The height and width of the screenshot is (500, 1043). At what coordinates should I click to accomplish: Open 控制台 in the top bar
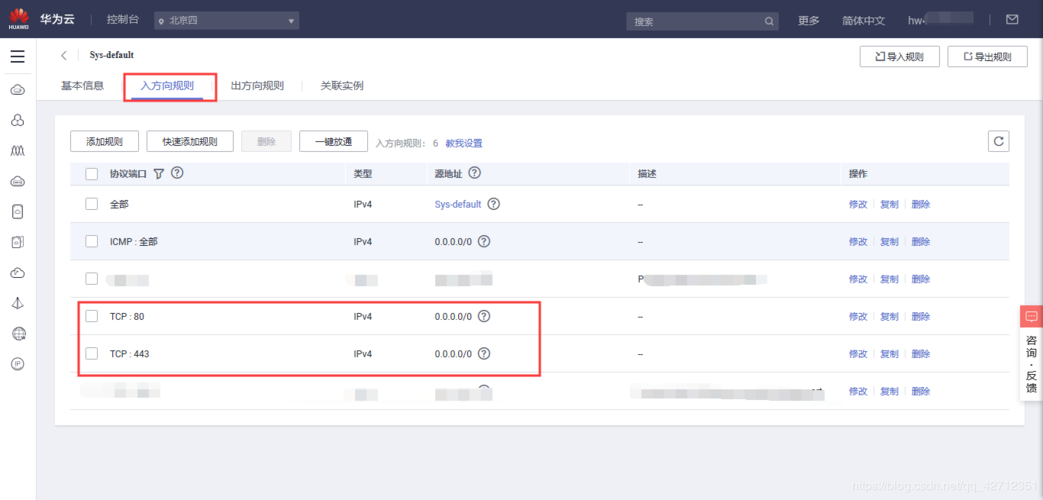(x=123, y=20)
